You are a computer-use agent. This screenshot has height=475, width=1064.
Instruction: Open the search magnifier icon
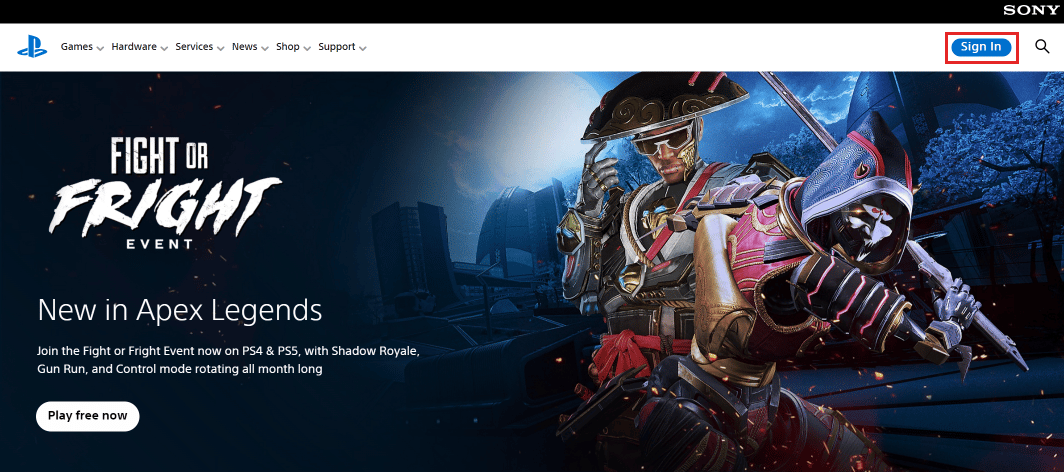[x=1042, y=47]
